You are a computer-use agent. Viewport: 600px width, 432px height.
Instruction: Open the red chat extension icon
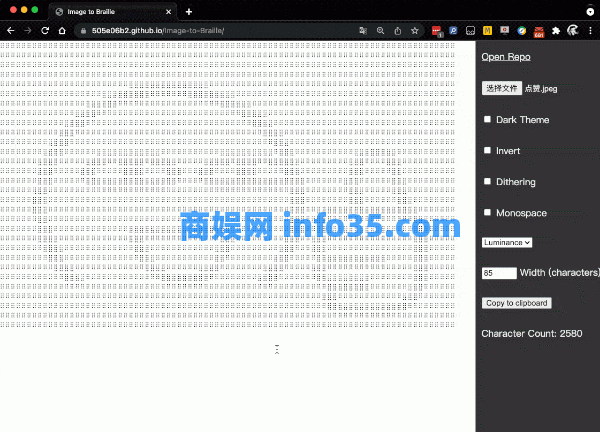[437, 31]
